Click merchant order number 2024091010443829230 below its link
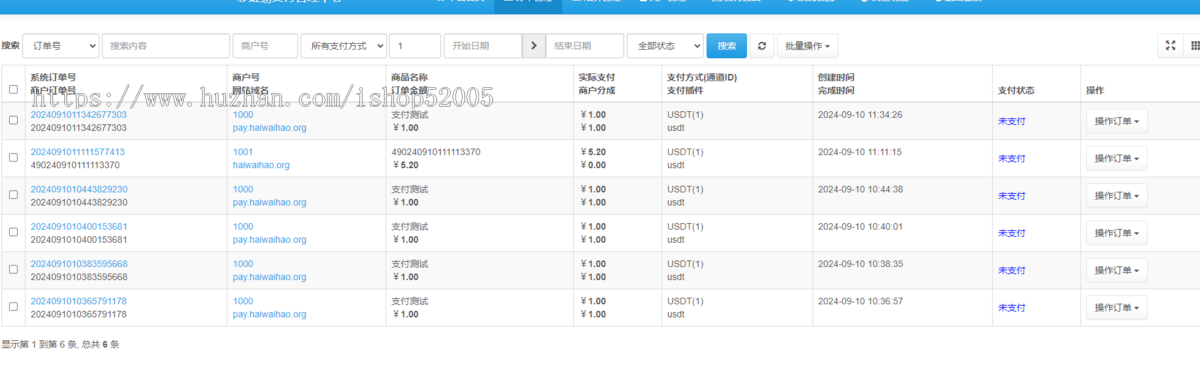The width and height of the screenshot is (1200, 373). coord(78,202)
